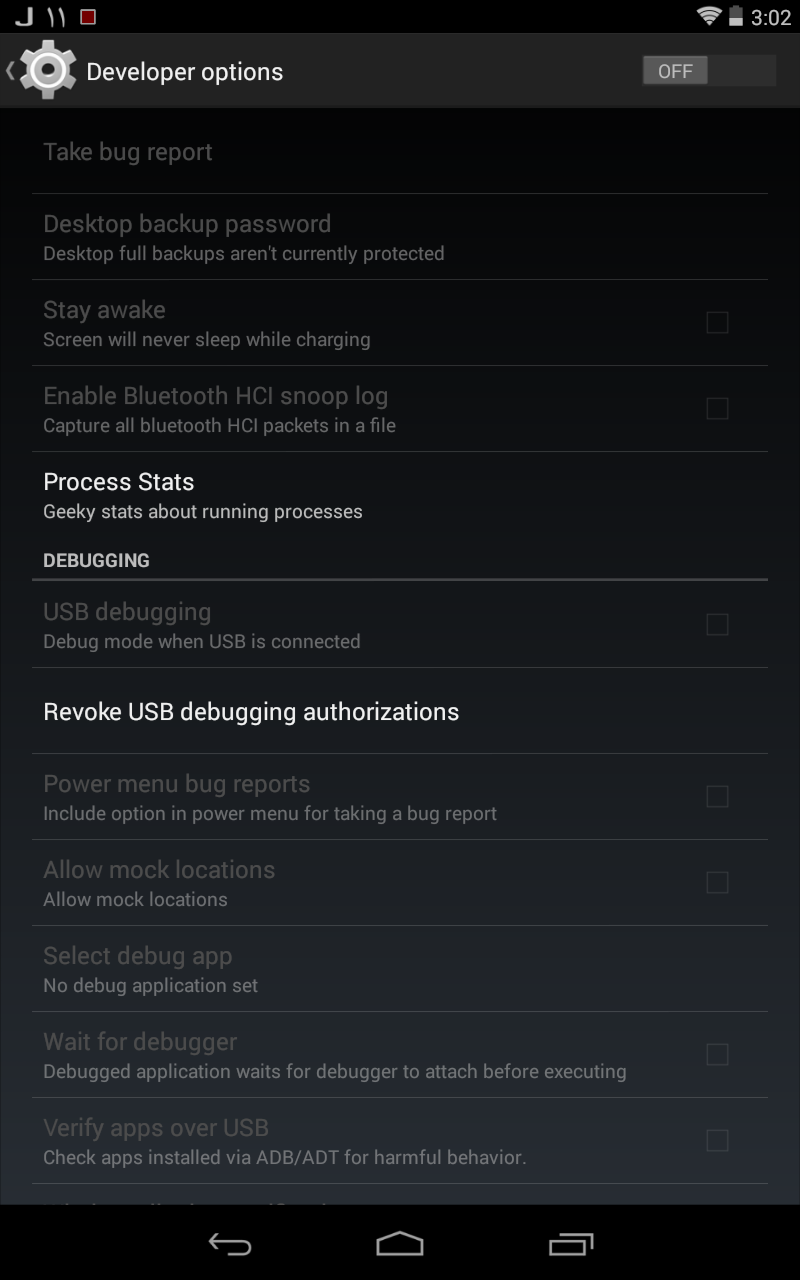
Task: Check the Stay awake checkbox
Action: pos(717,323)
